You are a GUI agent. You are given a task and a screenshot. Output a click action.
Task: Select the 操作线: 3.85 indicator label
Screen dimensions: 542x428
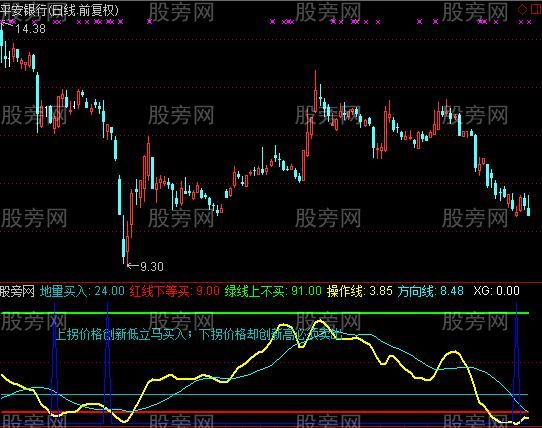pos(359,291)
